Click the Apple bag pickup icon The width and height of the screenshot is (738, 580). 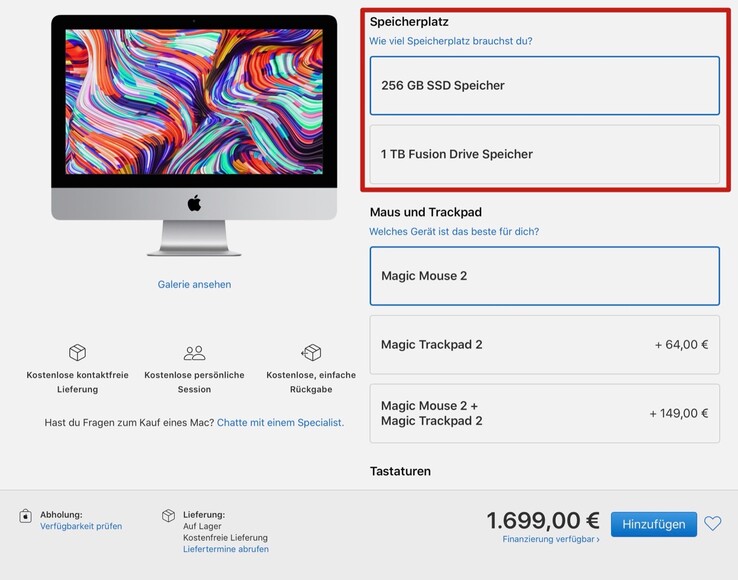click(25, 516)
